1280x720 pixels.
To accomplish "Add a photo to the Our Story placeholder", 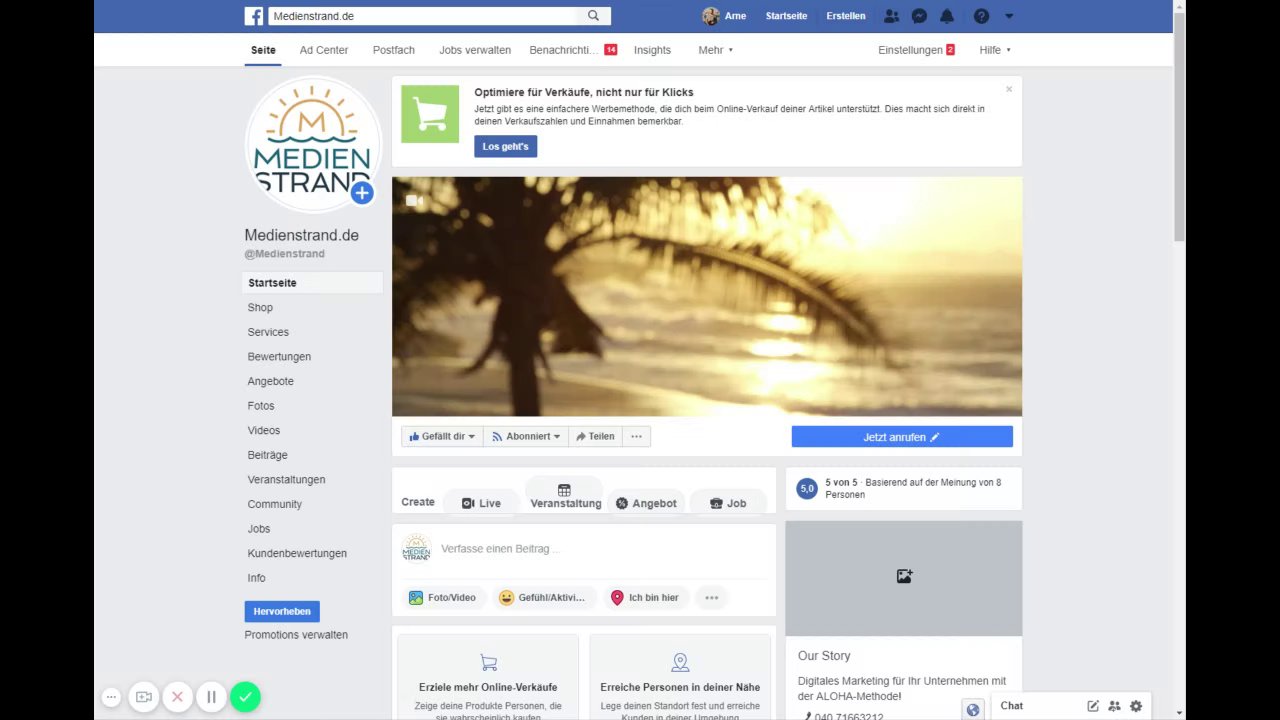I will (x=904, y=576).
